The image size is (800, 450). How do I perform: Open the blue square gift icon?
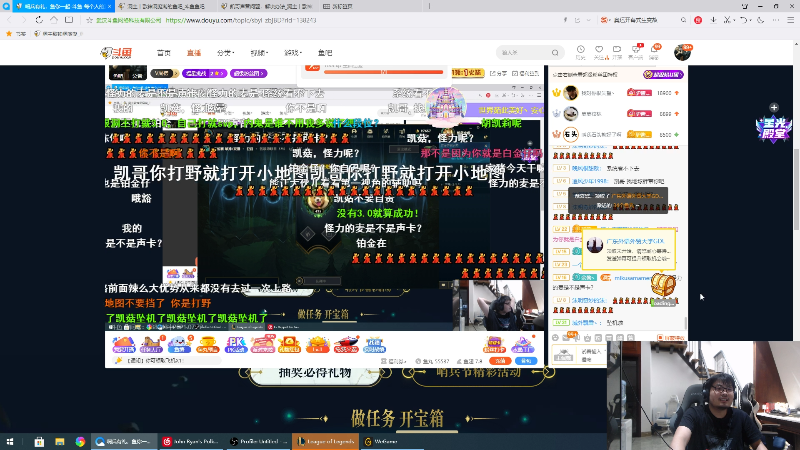click(x=374, y=345)
